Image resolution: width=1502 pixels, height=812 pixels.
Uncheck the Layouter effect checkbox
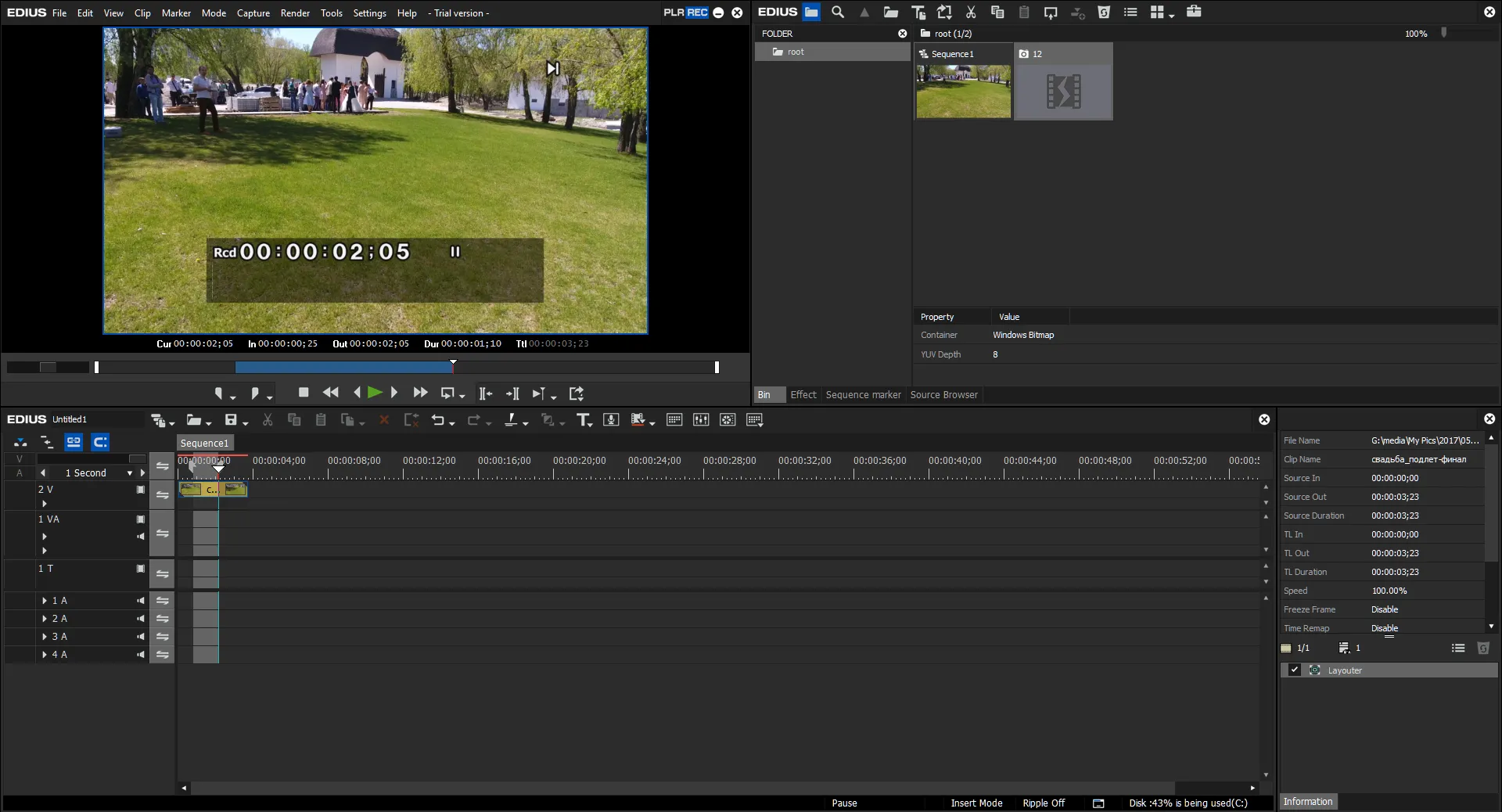pyautogui.click(x=1295, y=670)
